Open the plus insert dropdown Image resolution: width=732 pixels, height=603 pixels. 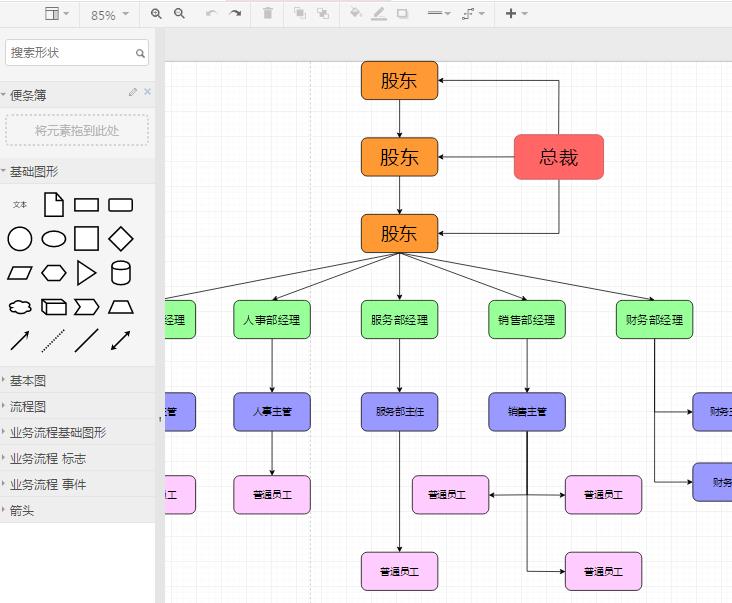pyautogui.click(x=516, y=14)
